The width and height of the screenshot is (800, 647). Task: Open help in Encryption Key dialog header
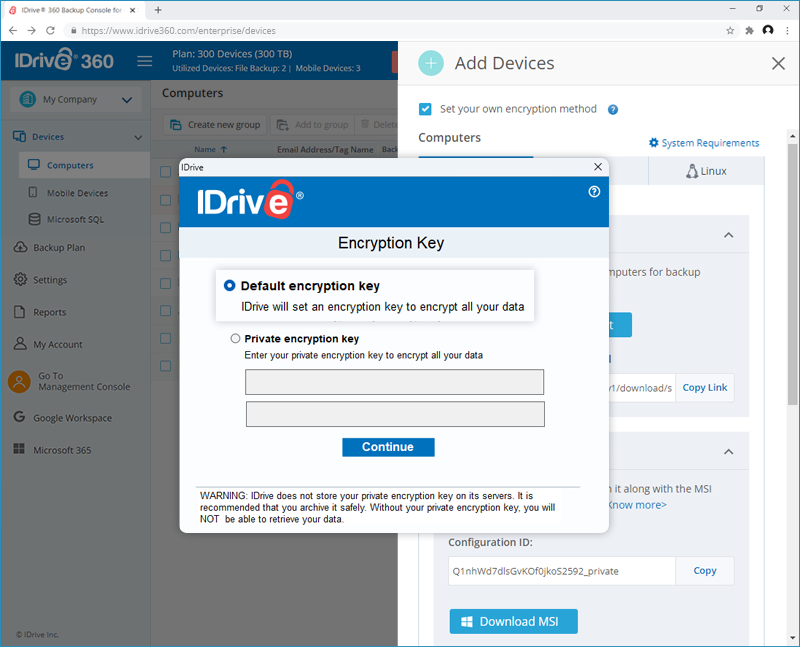tap(594, 191)
